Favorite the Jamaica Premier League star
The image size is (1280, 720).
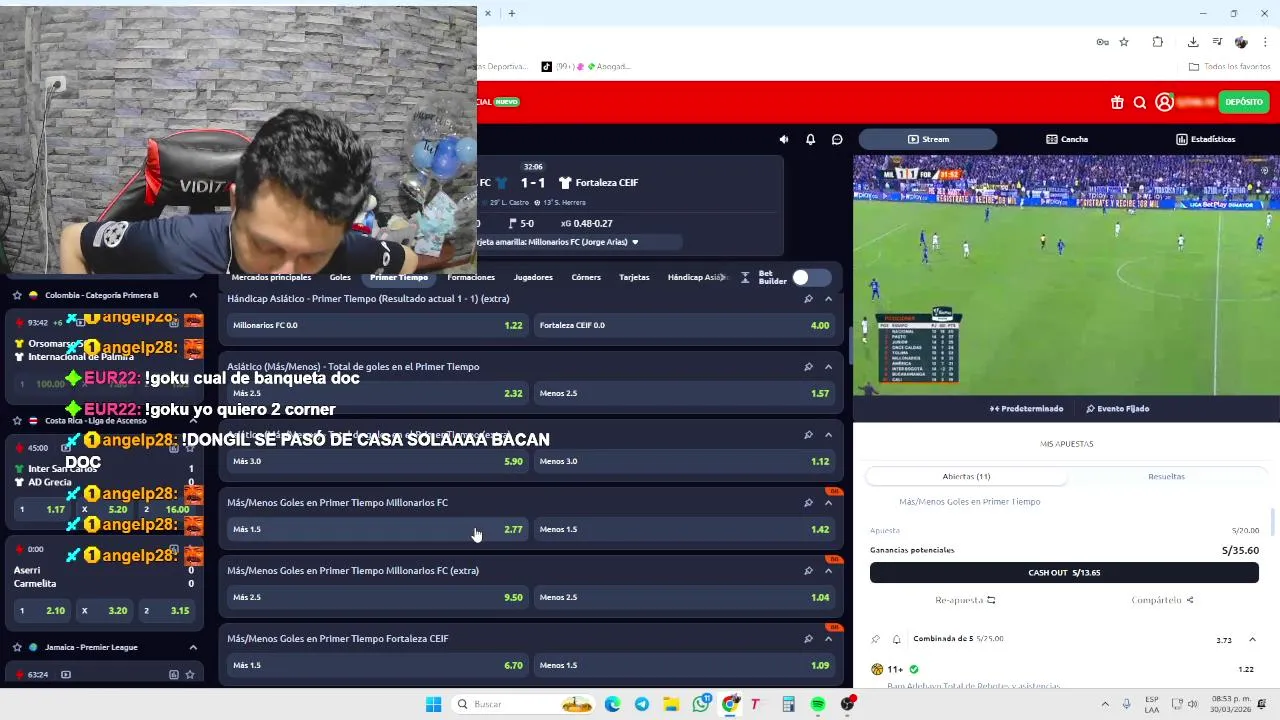pyautogui.click(x=17, y=647)
